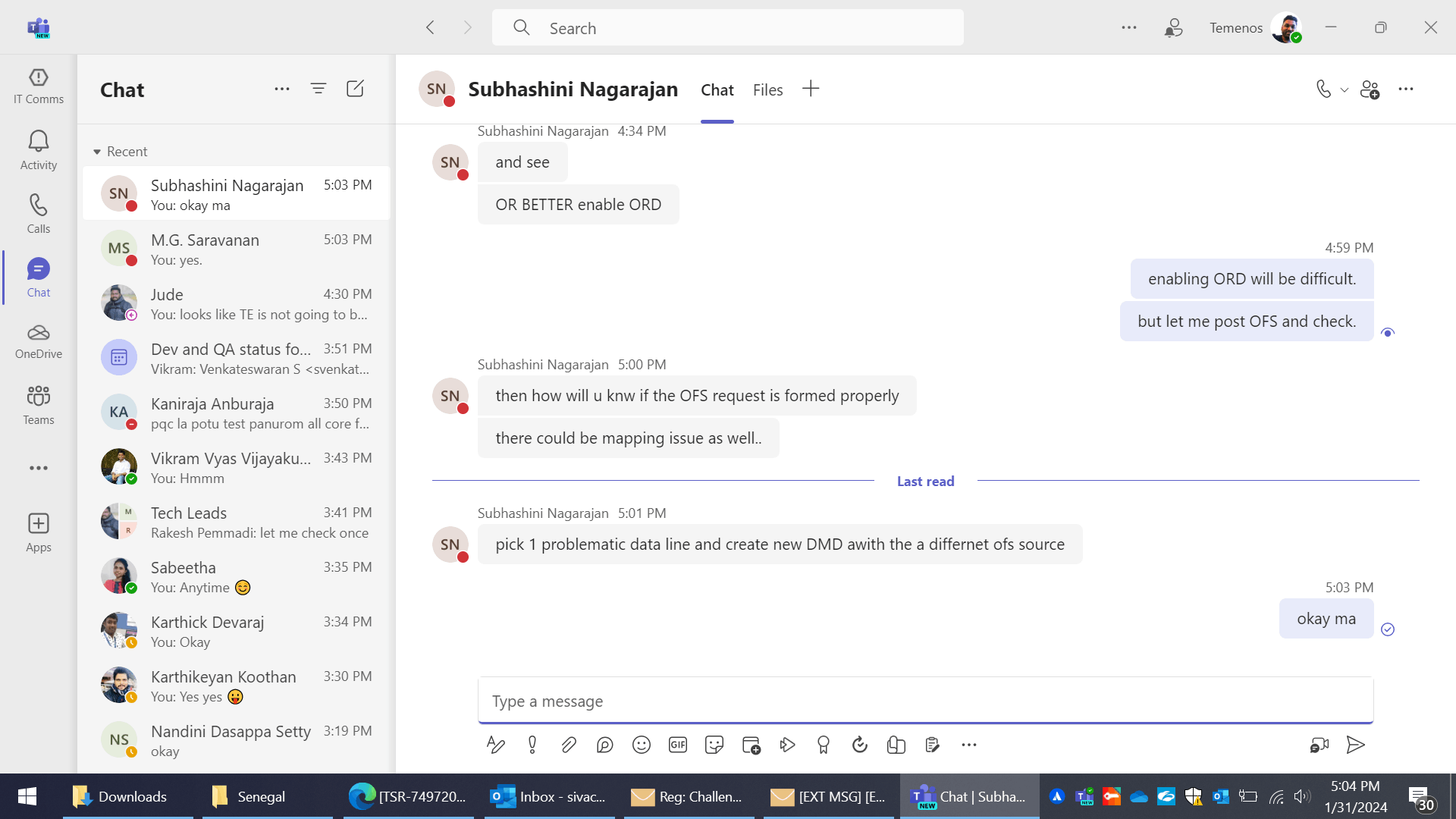Expand call options dropdown arrow

click(x=1345, y=89)
